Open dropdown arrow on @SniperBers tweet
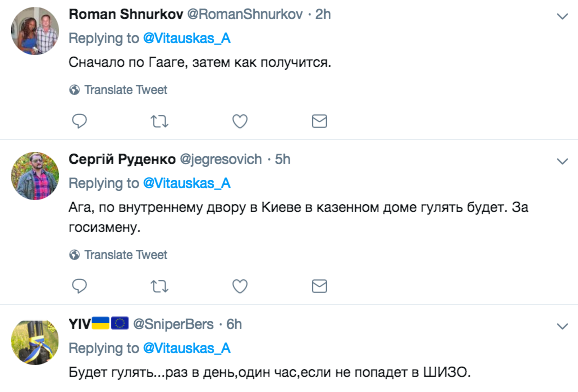 click(x=562, y=326)
